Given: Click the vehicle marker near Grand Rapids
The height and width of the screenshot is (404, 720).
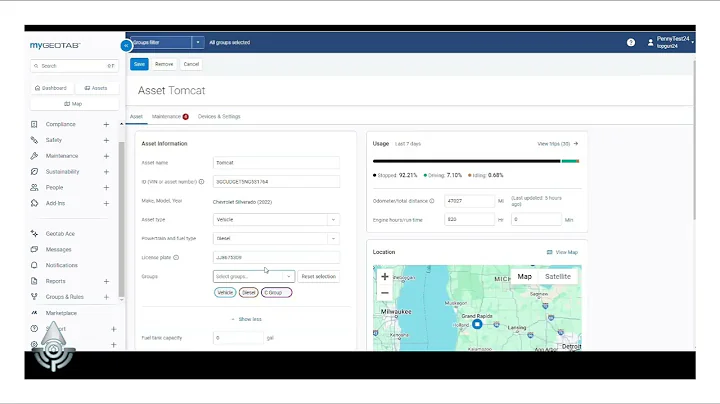Looking at the screenshot, I should (477, 324).
